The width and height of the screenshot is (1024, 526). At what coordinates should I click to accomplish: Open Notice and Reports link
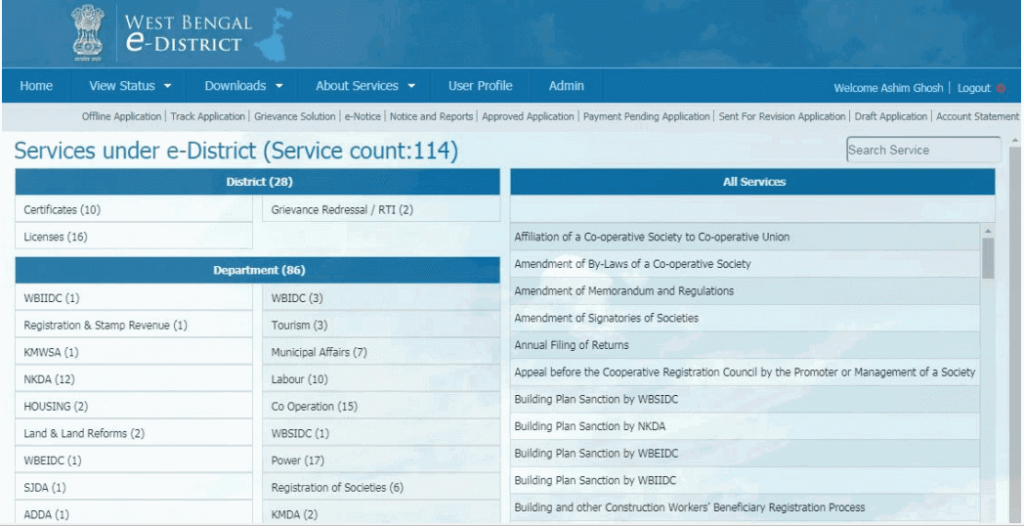(431, 116)
